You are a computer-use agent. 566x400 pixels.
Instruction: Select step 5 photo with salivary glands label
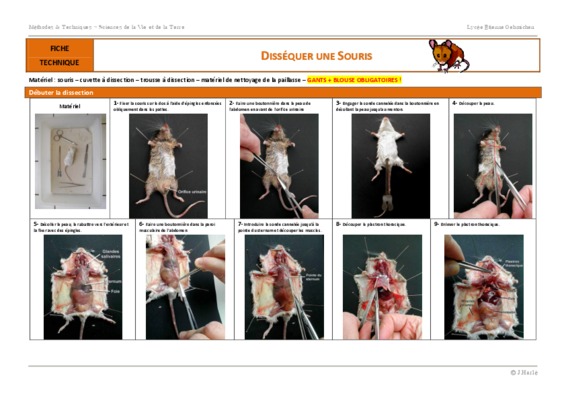pos(83,287)
